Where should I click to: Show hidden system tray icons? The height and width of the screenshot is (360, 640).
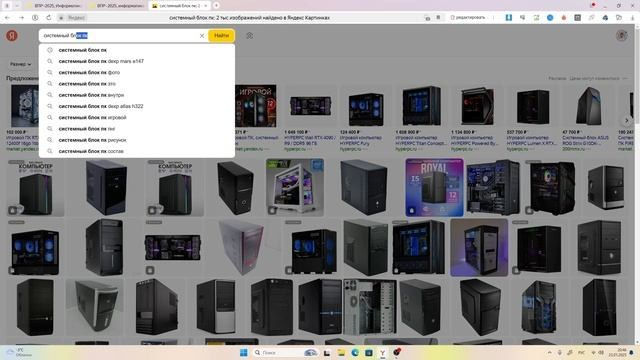549,353
